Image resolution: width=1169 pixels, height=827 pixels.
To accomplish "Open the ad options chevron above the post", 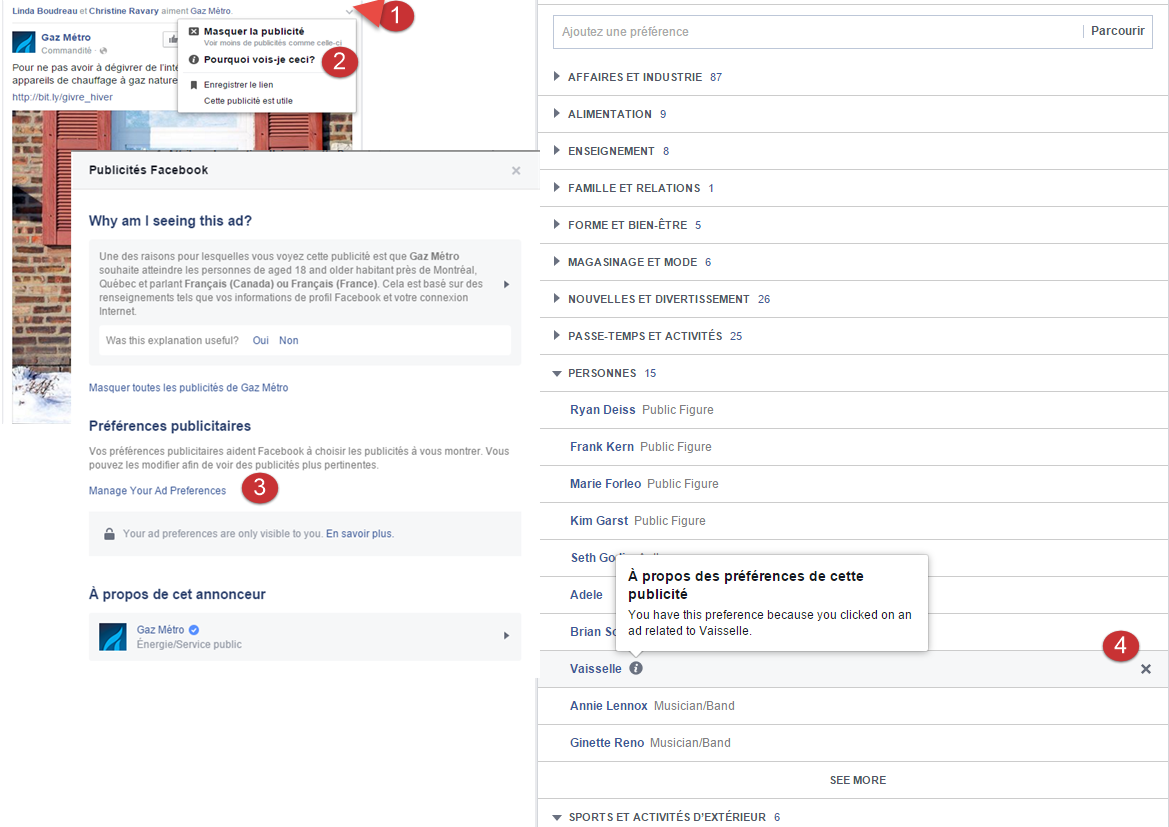I will coord(349,12).
